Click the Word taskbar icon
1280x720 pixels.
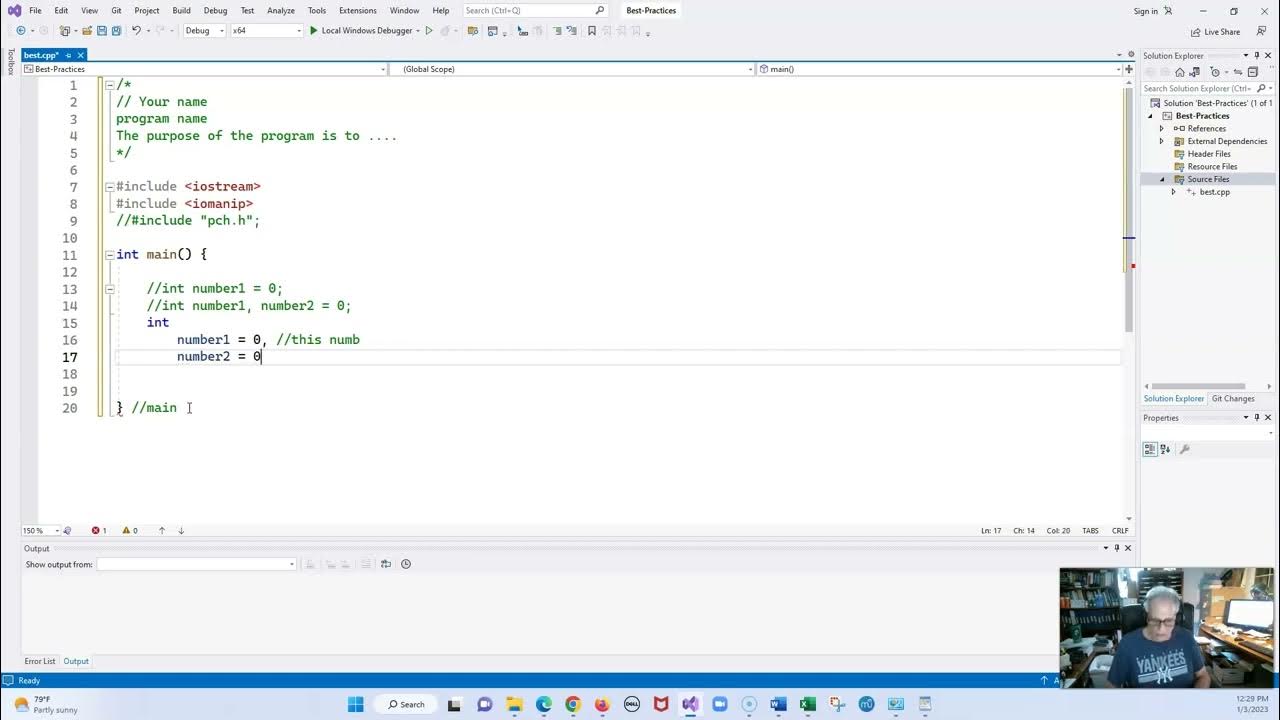[x=778, y=704]
